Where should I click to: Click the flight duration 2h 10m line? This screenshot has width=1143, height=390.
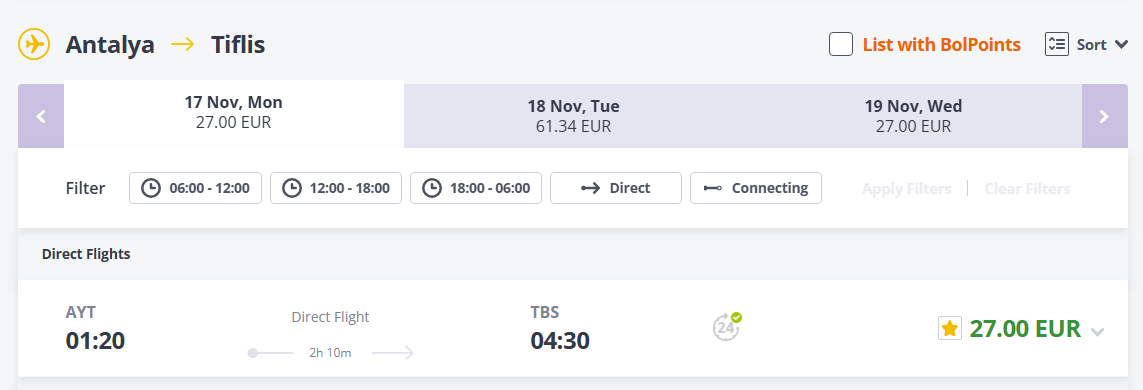[x=330, y=354]
